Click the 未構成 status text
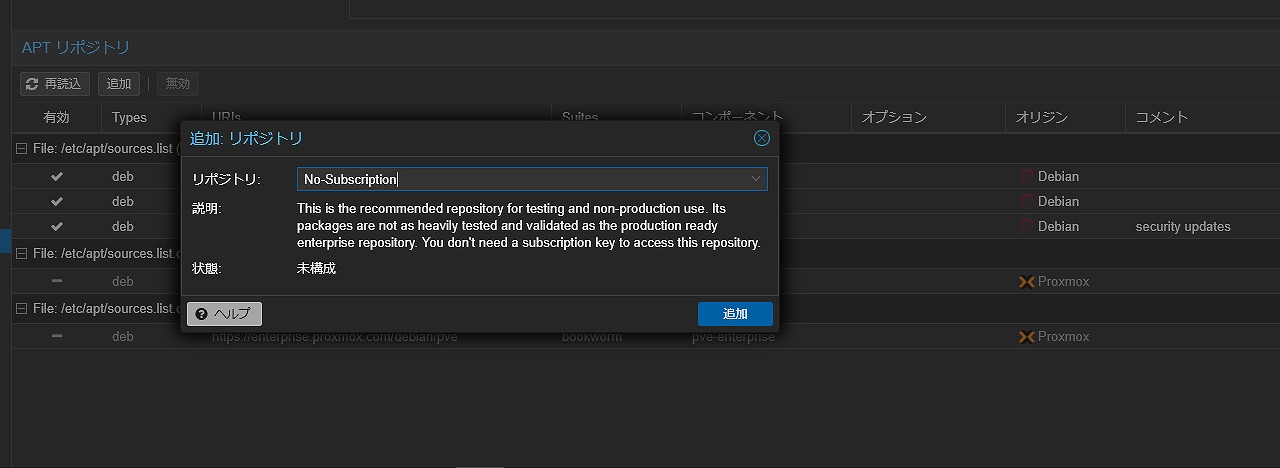 pyautogui.click(x=316, y=268)
